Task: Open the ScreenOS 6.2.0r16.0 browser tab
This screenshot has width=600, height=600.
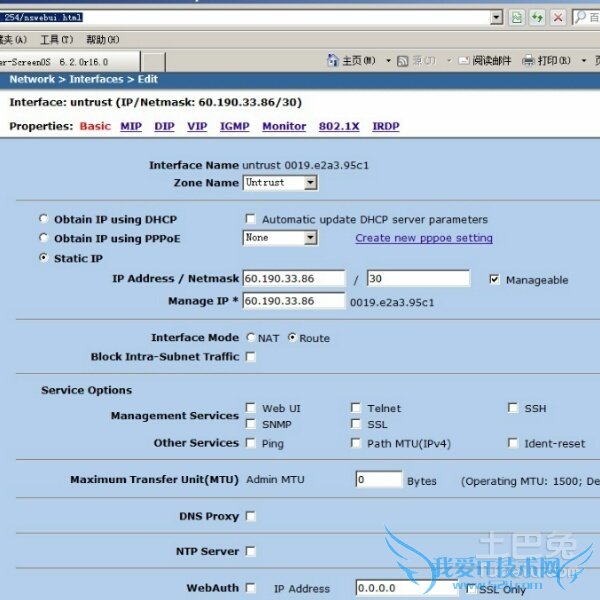Action: (x=70, y=62)
